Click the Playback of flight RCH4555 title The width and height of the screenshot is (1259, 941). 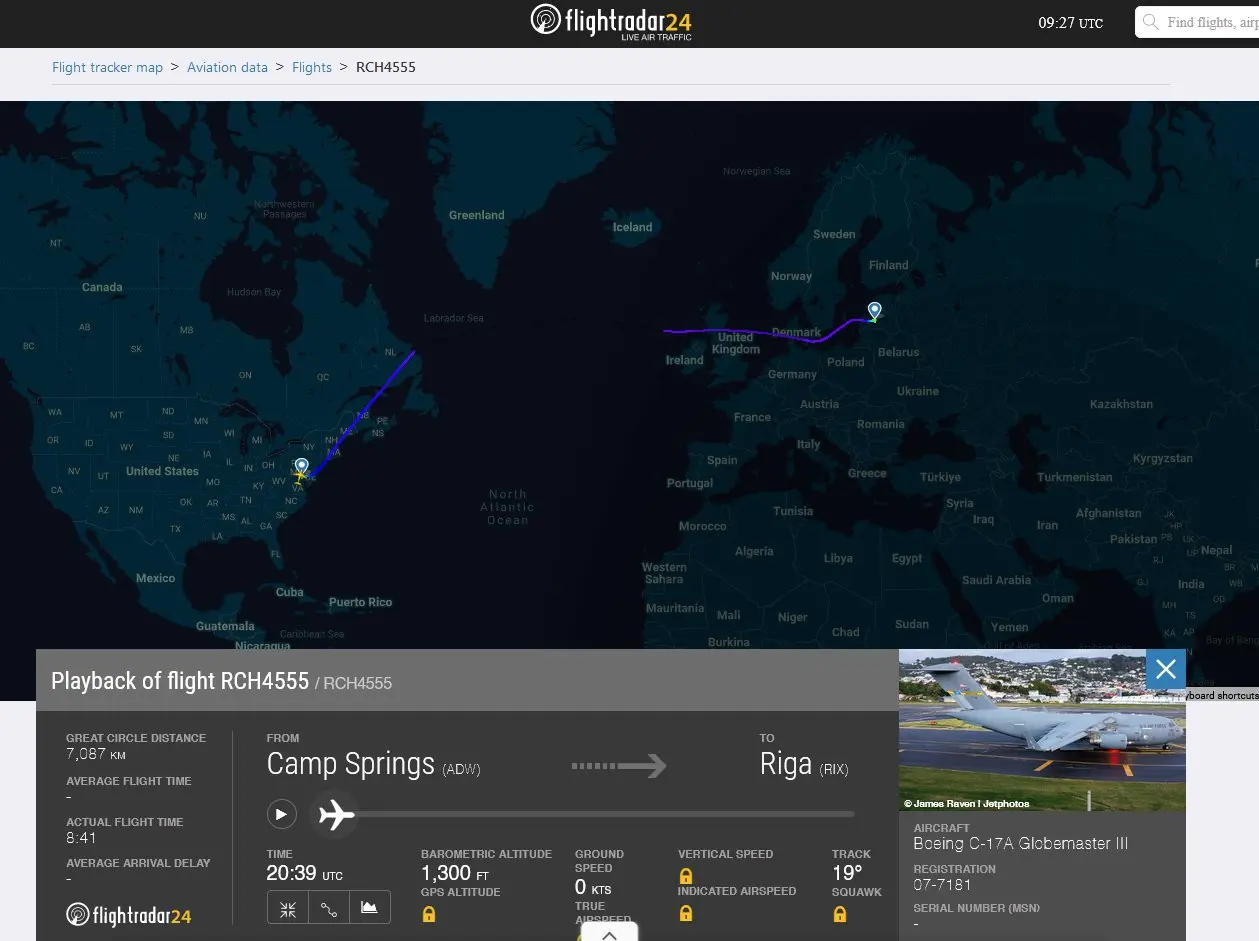(180, 682)
